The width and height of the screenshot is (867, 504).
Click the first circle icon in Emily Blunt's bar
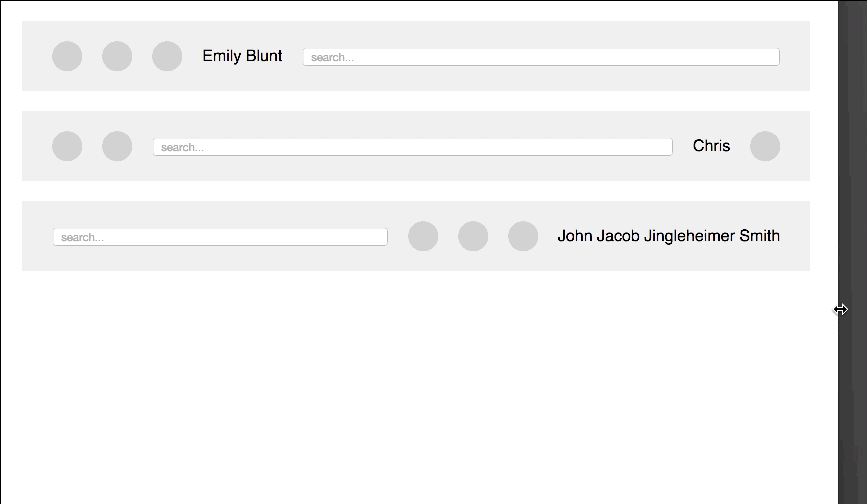tap(67, 56)
